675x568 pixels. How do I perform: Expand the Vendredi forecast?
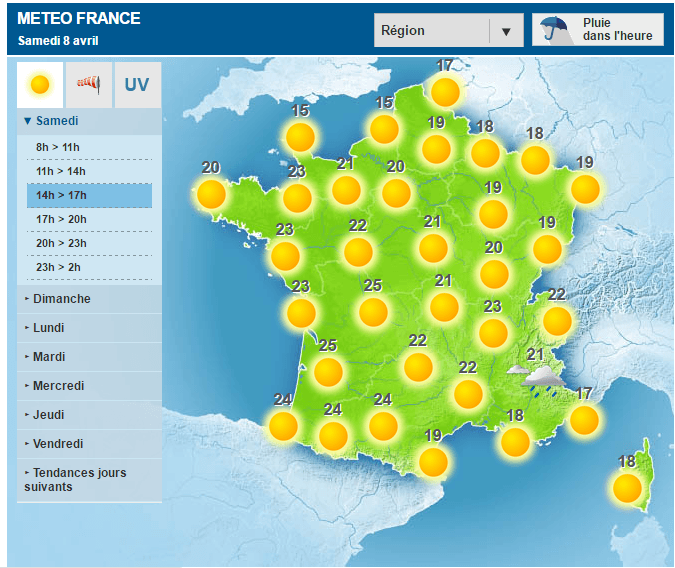57,444
